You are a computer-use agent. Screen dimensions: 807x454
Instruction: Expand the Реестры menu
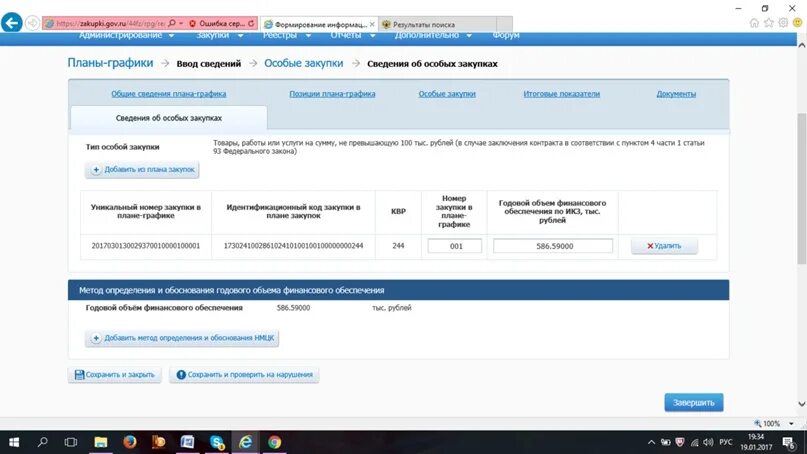287,35
